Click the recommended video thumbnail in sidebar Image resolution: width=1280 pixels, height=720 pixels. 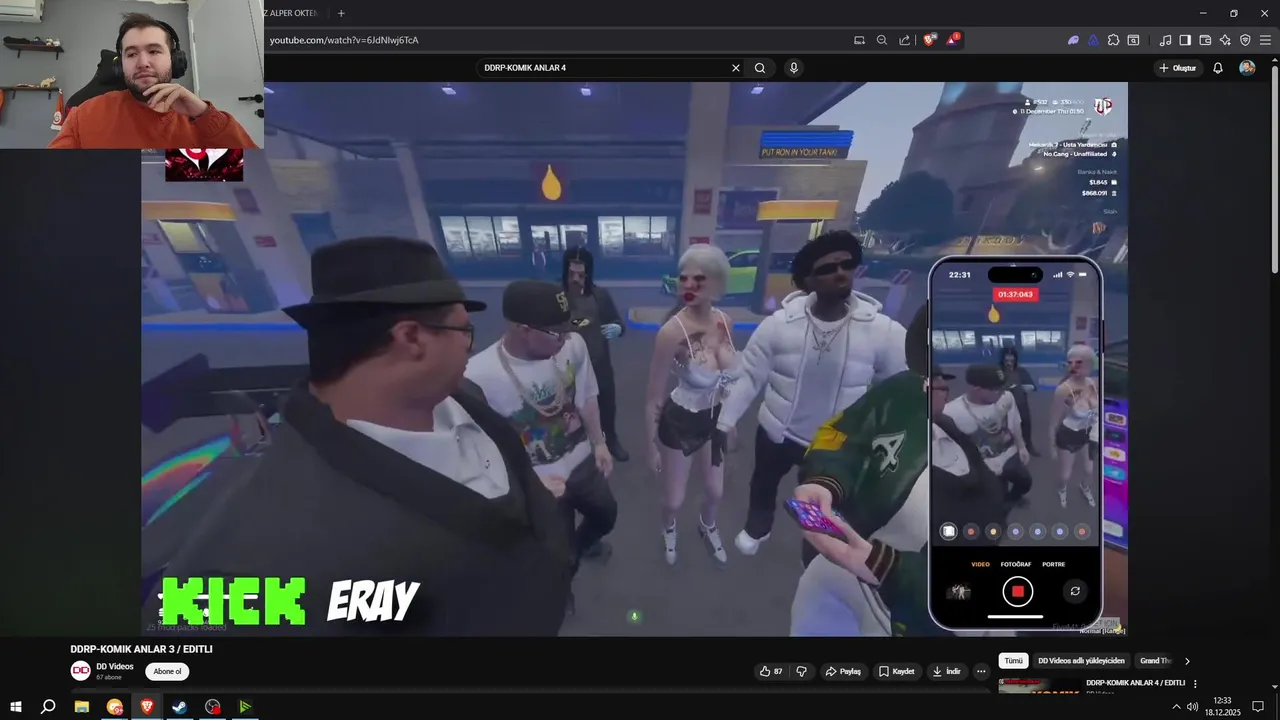pyautogui.click(x=1038, y=686)
